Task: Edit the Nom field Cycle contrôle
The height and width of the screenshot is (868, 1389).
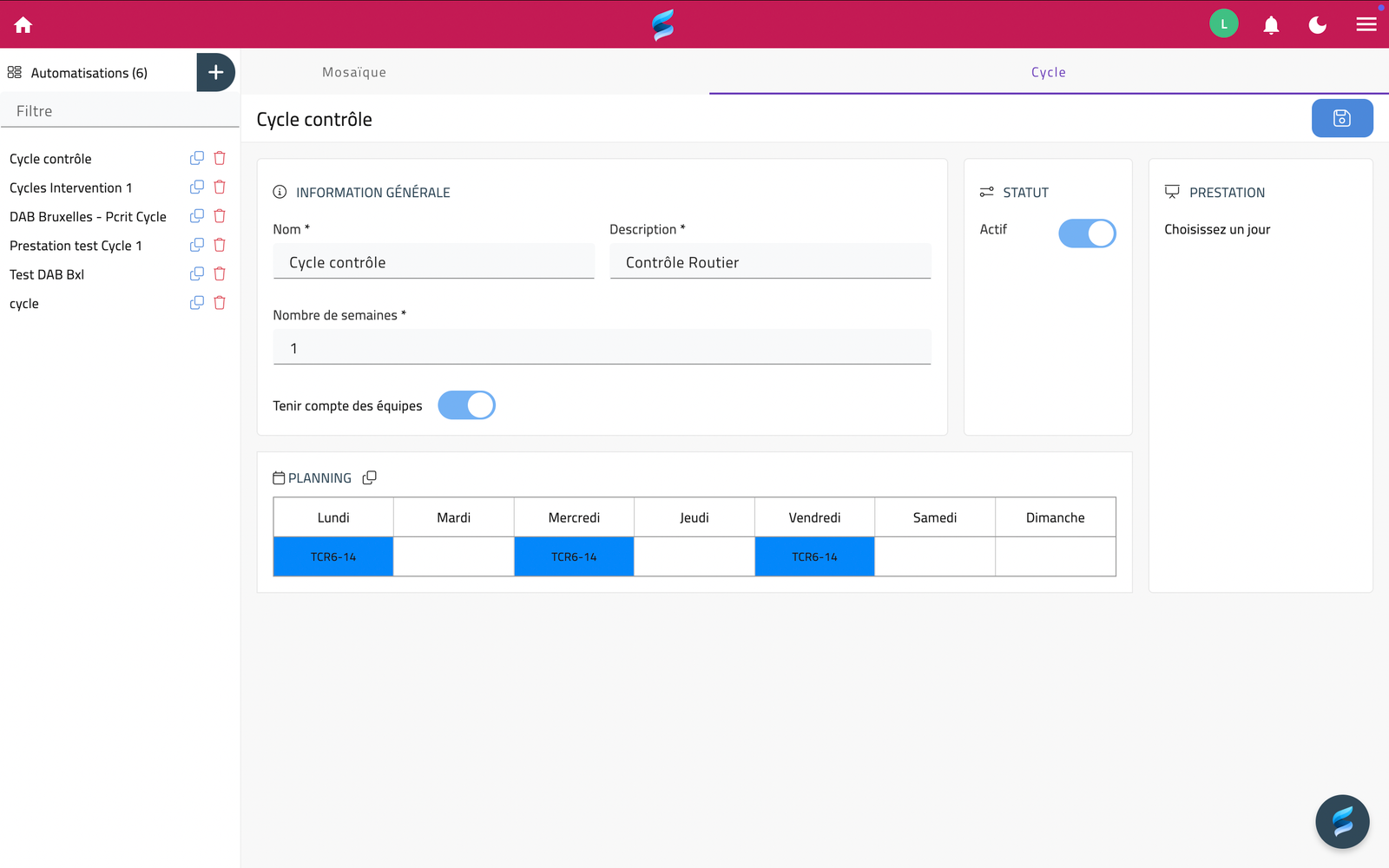Action: (433, 261)
